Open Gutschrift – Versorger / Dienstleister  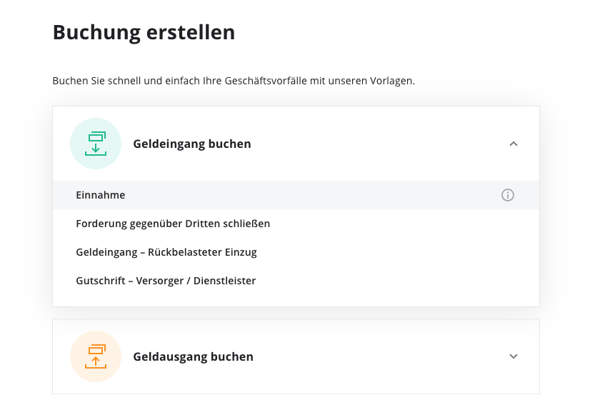click(166, 281)
